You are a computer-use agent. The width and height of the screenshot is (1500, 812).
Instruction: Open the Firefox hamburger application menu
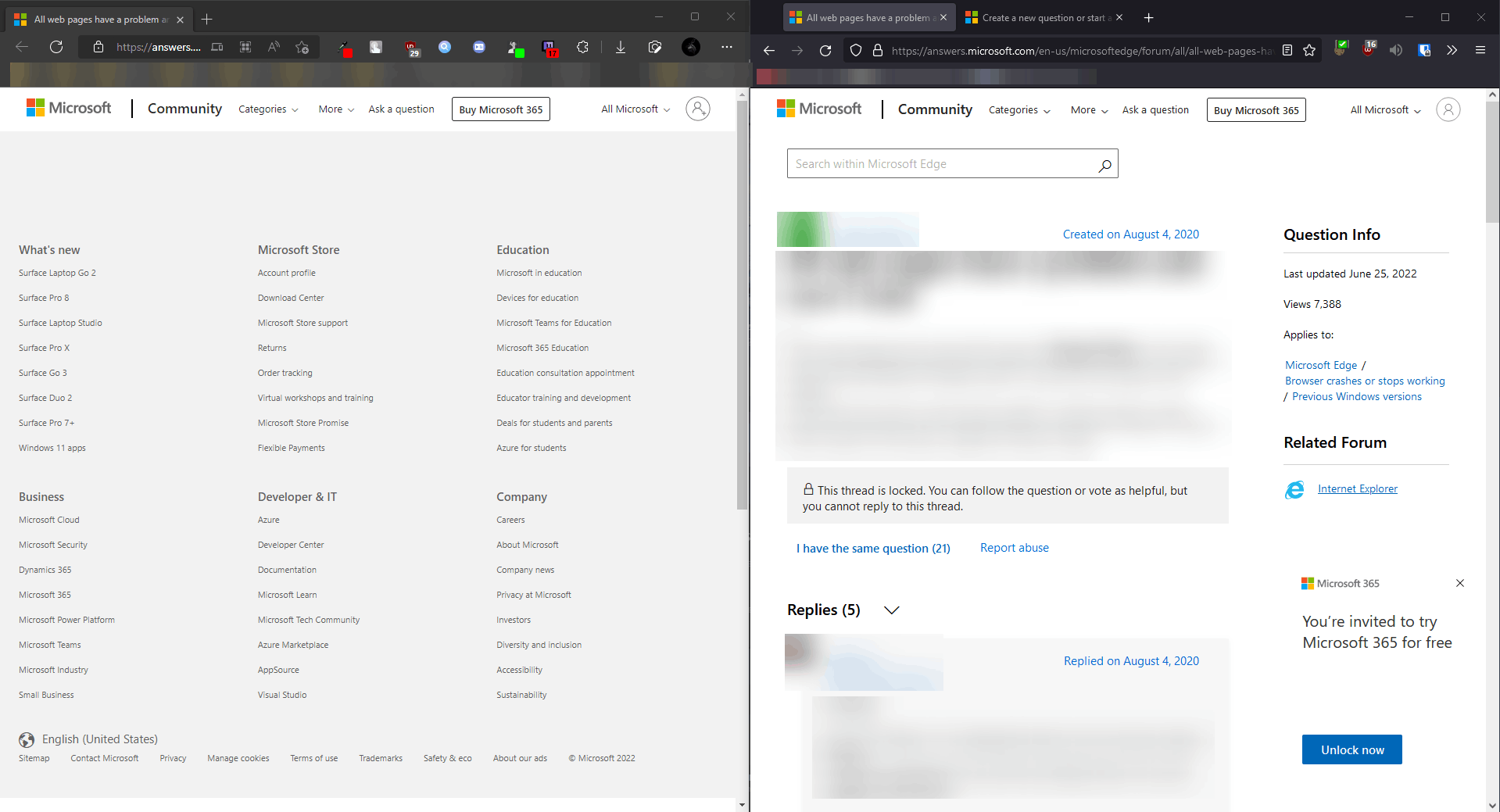(x=1480, y=50)
